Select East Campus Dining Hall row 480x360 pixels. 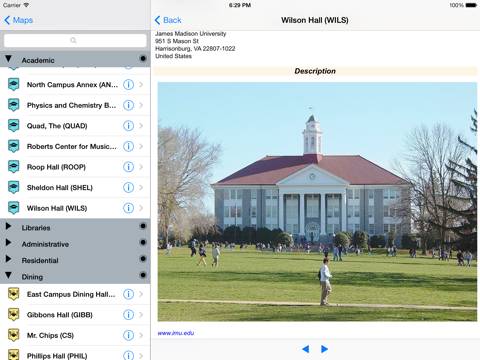coord(75,294)
